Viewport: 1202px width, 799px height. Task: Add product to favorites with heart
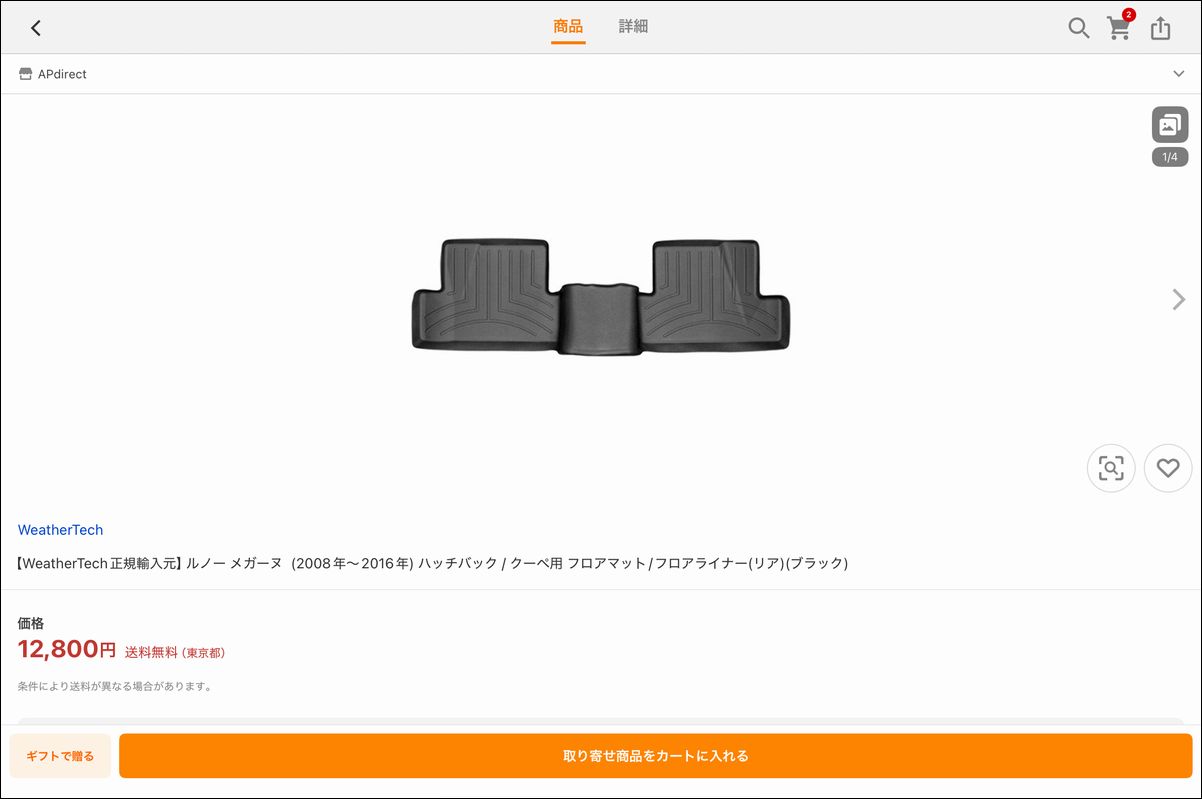[x=1168, y=468]
